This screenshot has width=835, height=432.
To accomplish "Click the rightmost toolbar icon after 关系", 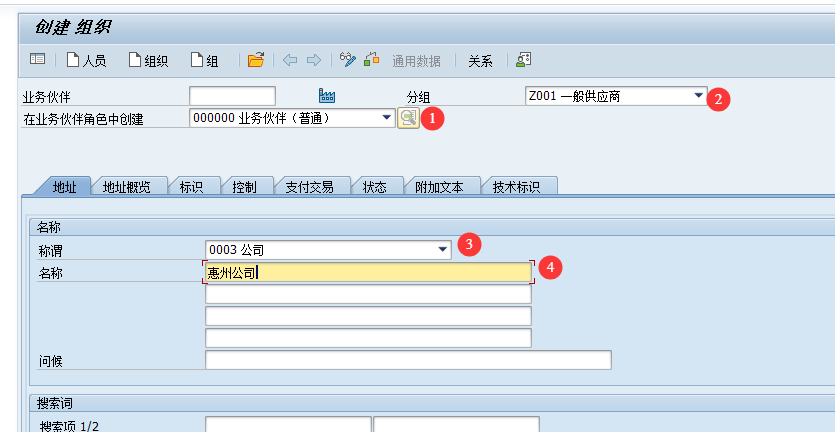I will tap(523, 60).
